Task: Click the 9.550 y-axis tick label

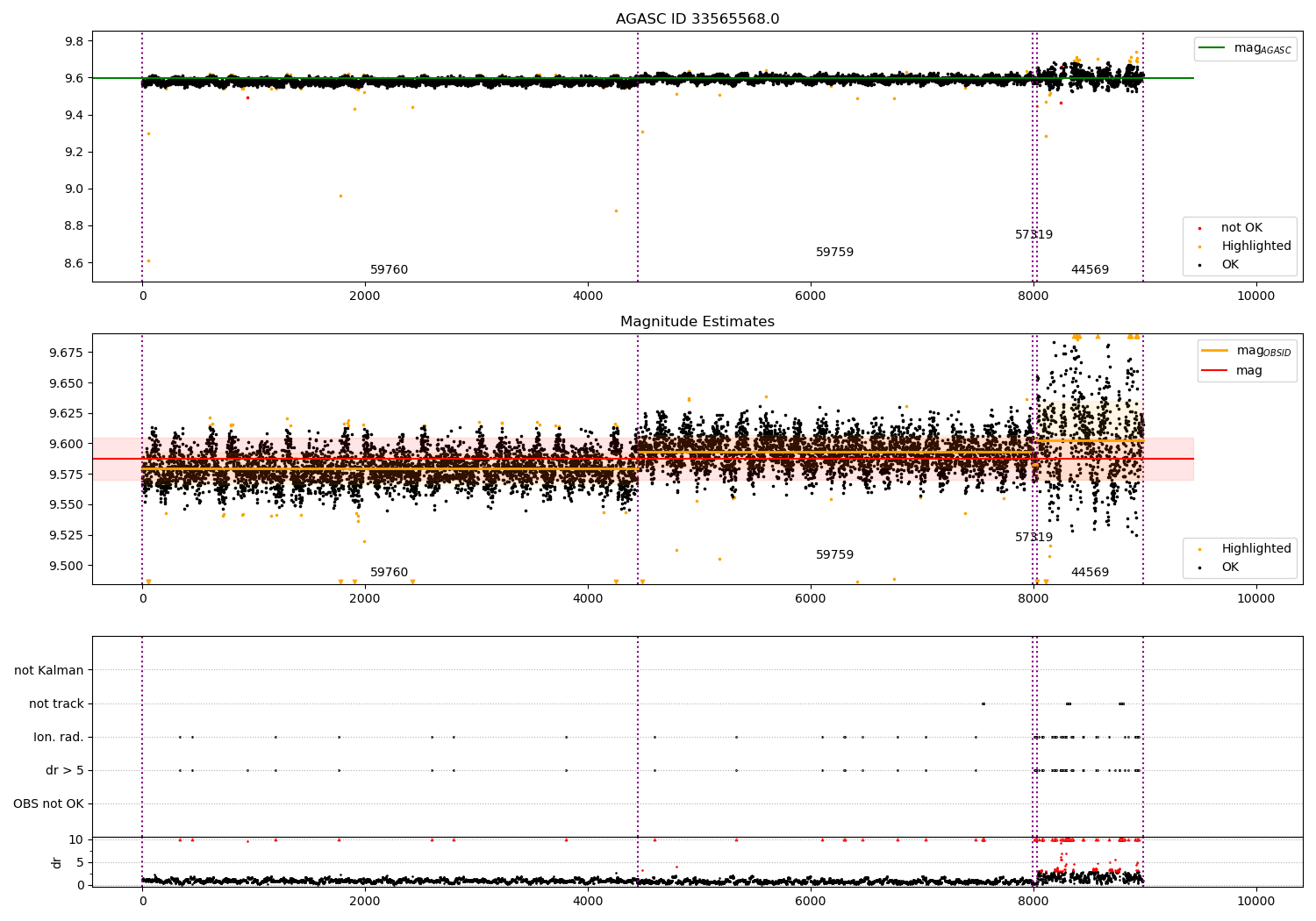Action: (x=68, y=505)
